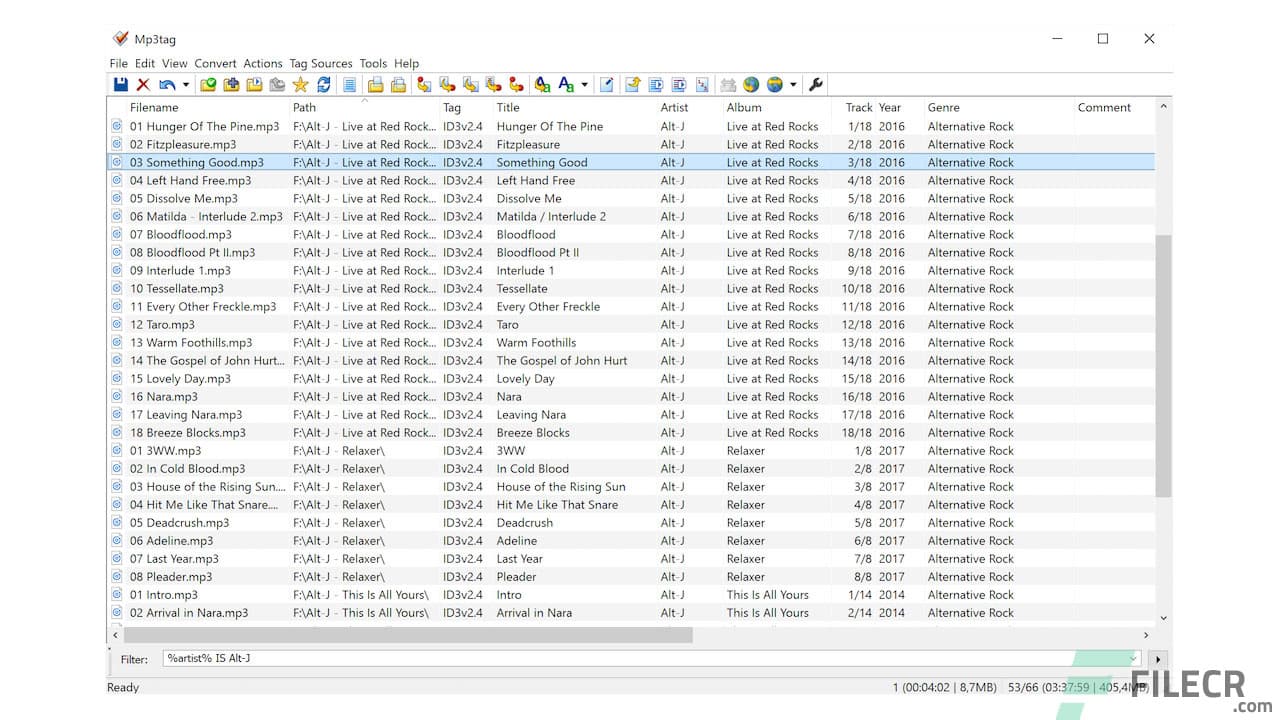Open the Tag Sources menu

(320, 63)
